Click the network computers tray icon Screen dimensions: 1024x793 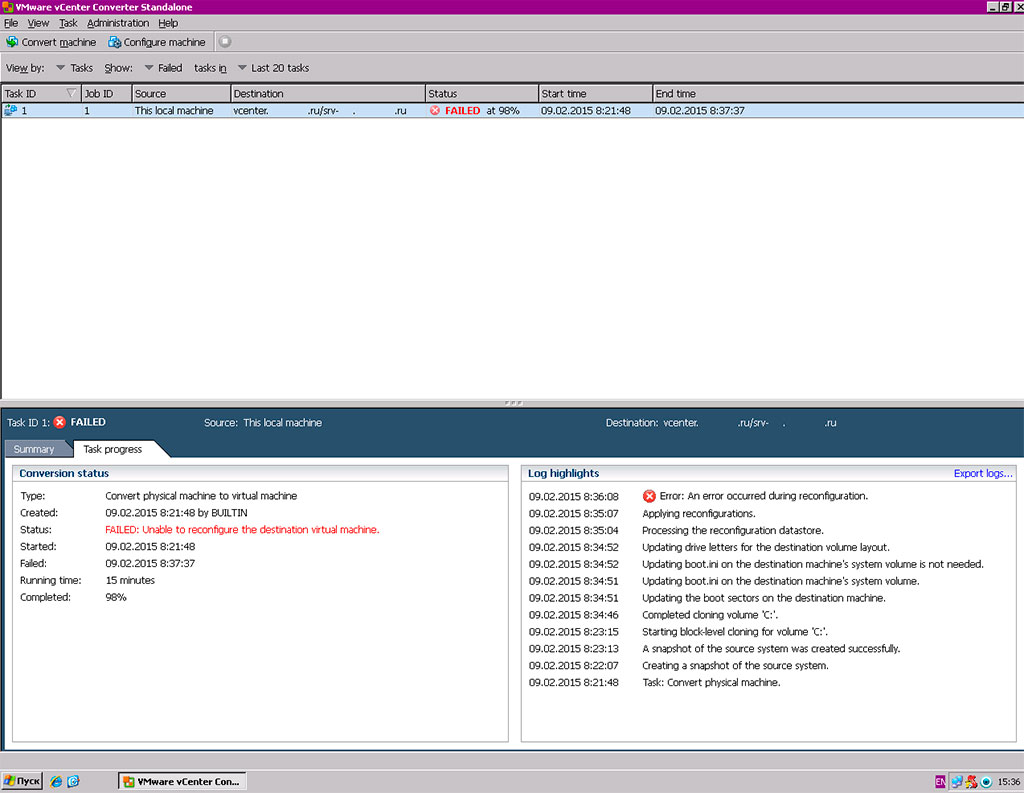pyautogui.click(x=957, y=781)
